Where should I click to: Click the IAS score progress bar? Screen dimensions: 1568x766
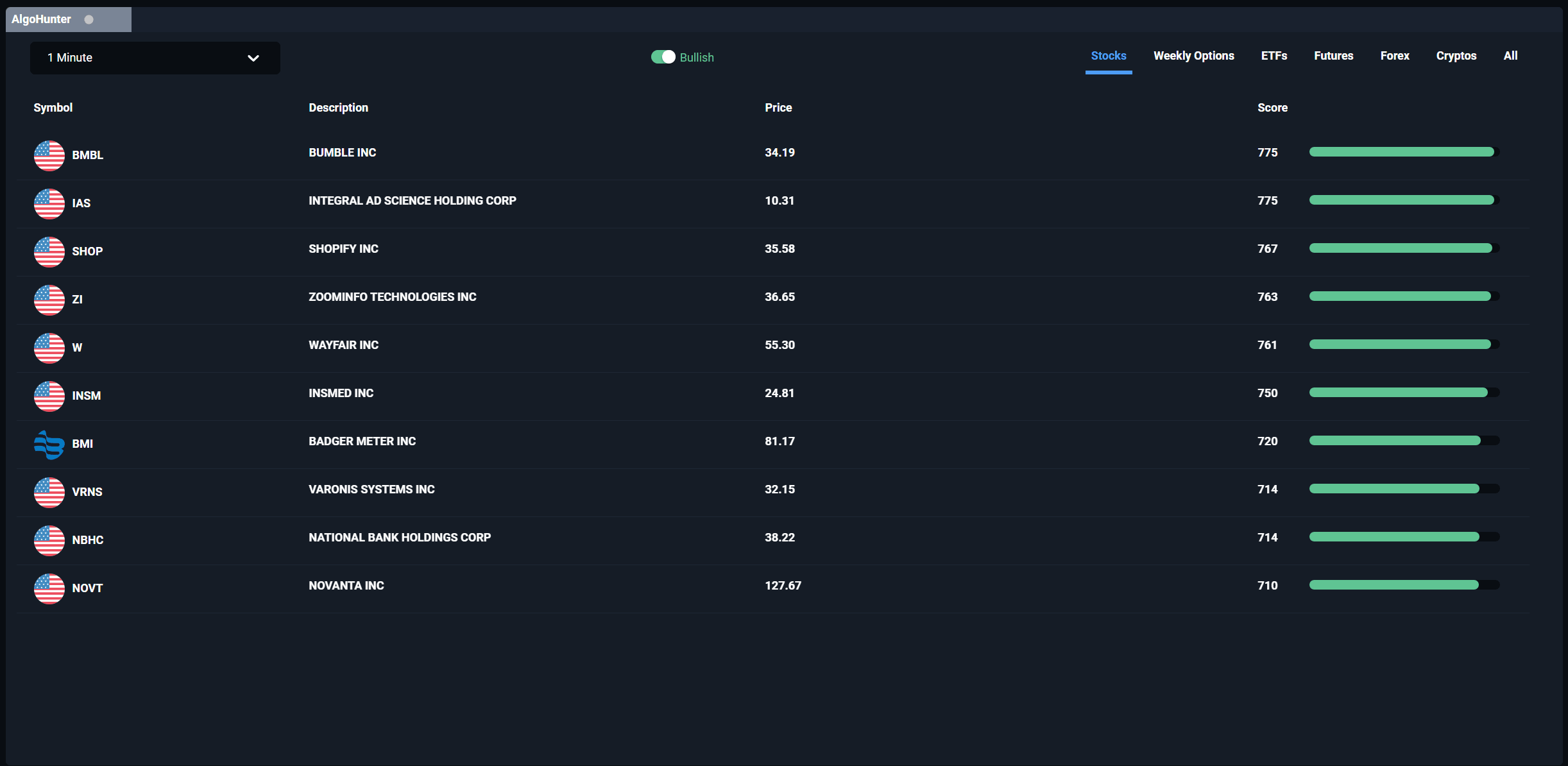(x=1404, y=200)
